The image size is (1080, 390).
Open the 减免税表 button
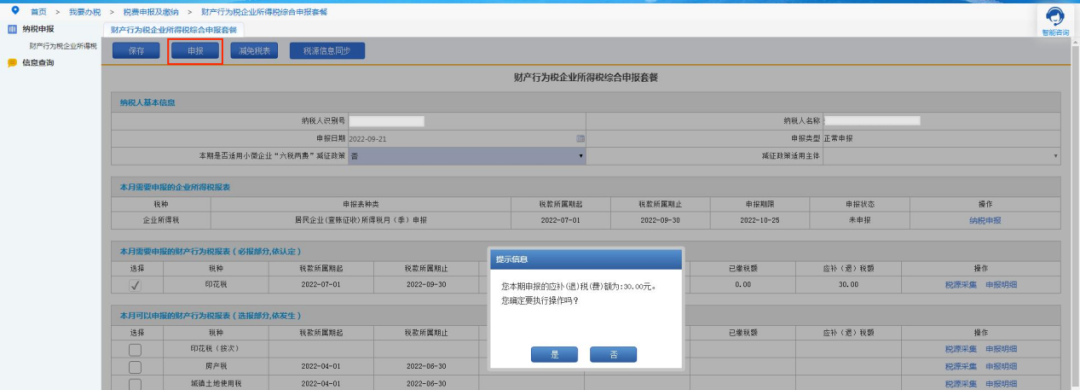pos(254,51)
